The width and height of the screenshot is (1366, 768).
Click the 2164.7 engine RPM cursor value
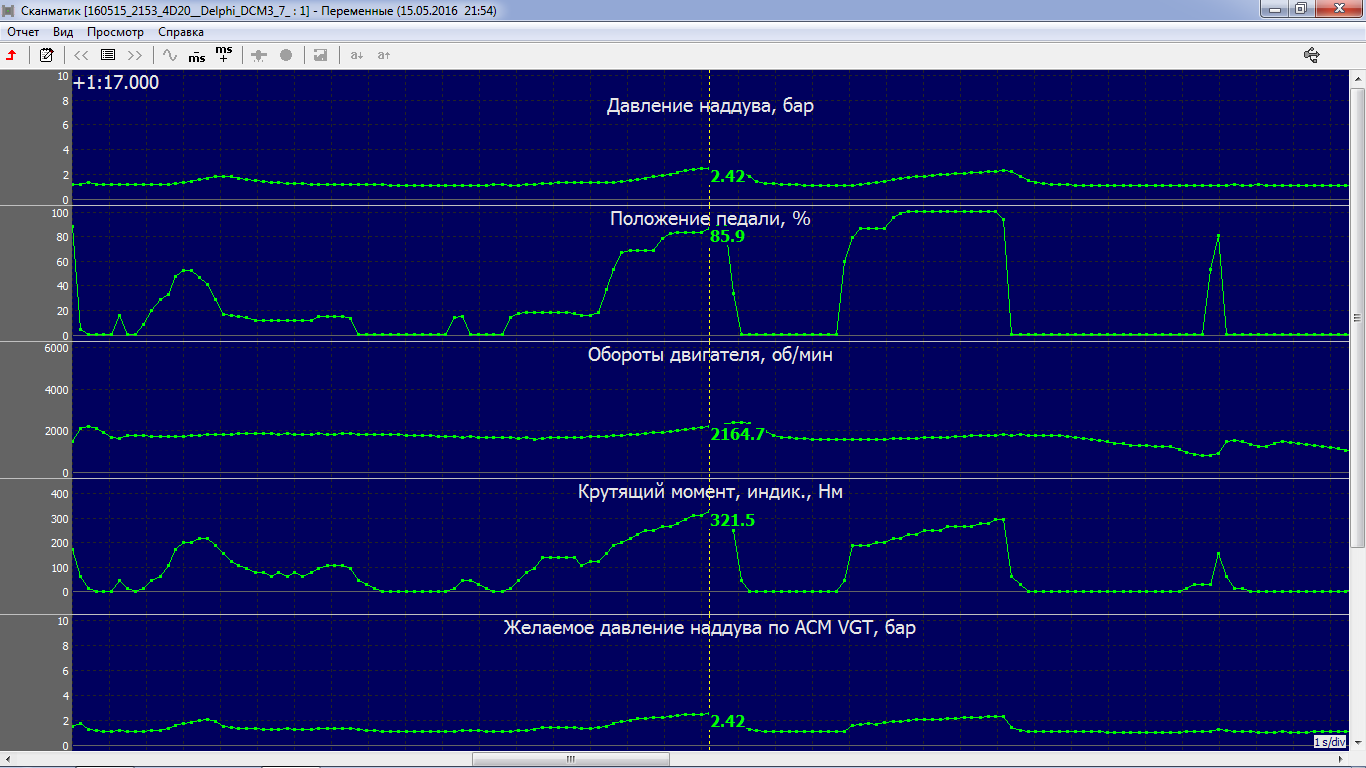pos(737,434)
